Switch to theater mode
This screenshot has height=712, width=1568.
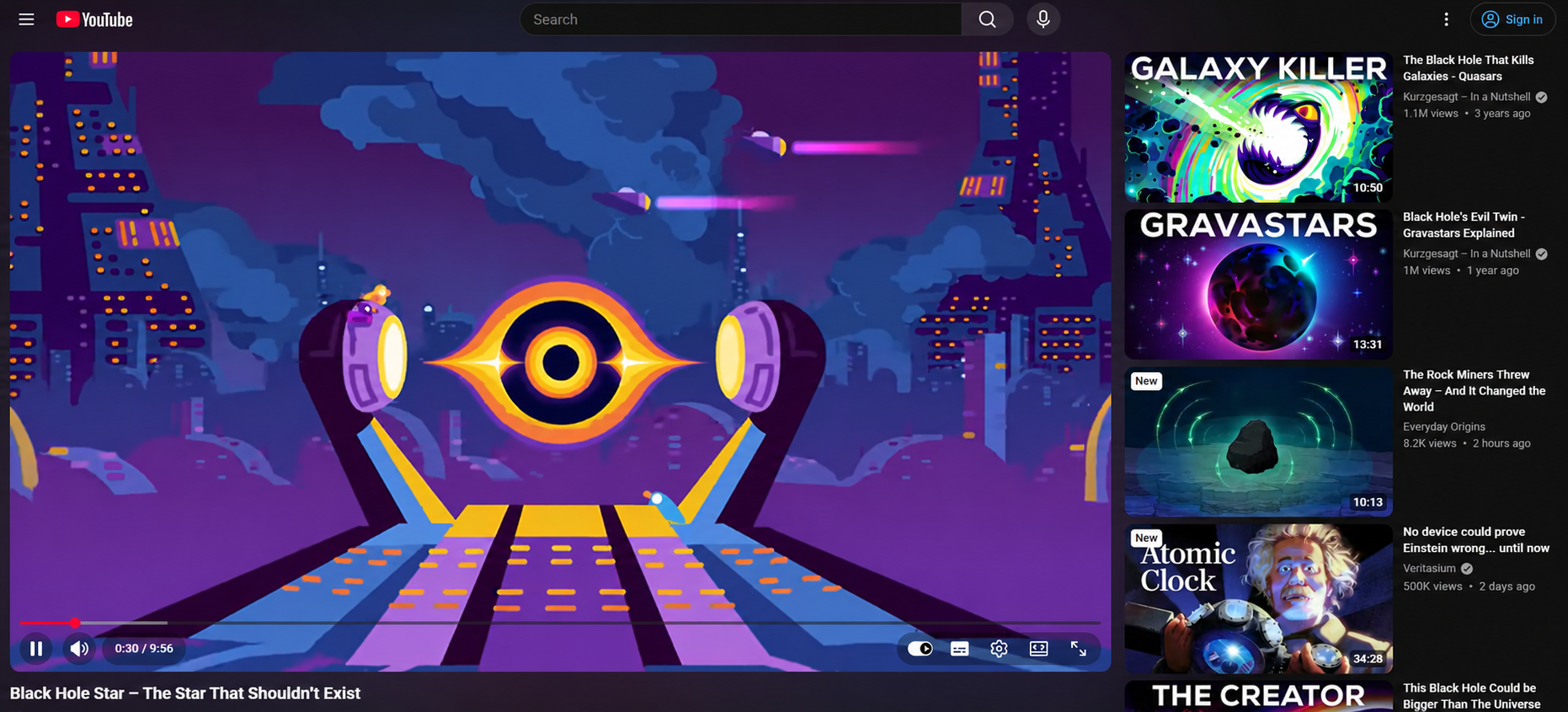[1038, 649]
